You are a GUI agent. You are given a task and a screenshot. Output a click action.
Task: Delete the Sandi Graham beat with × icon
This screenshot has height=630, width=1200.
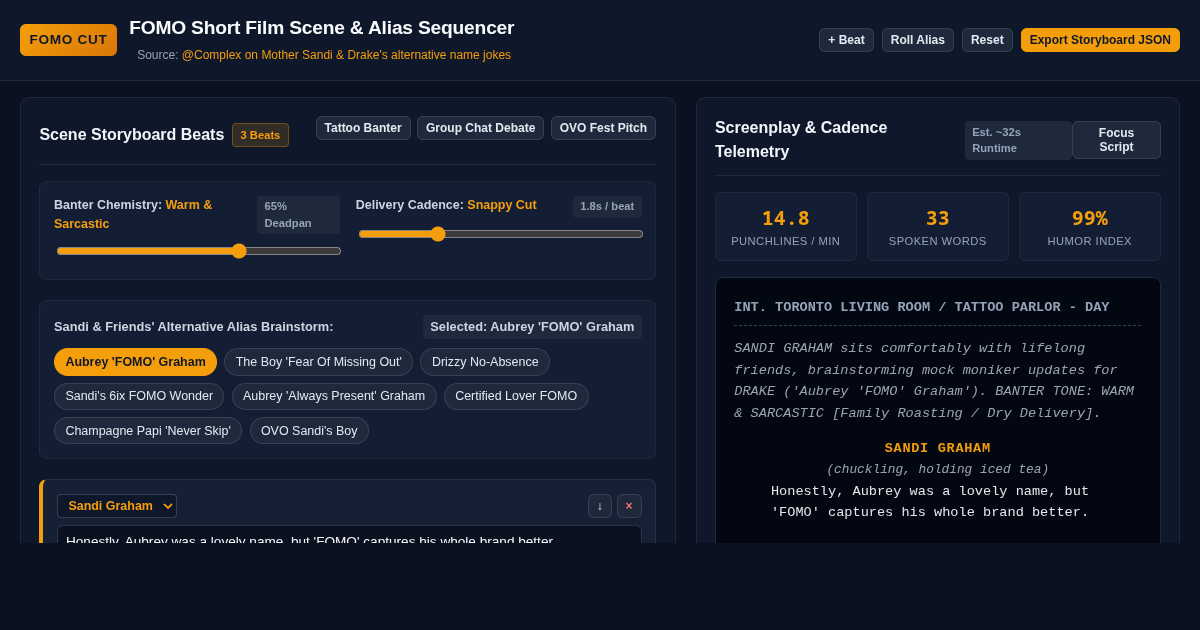coord(629,506)
